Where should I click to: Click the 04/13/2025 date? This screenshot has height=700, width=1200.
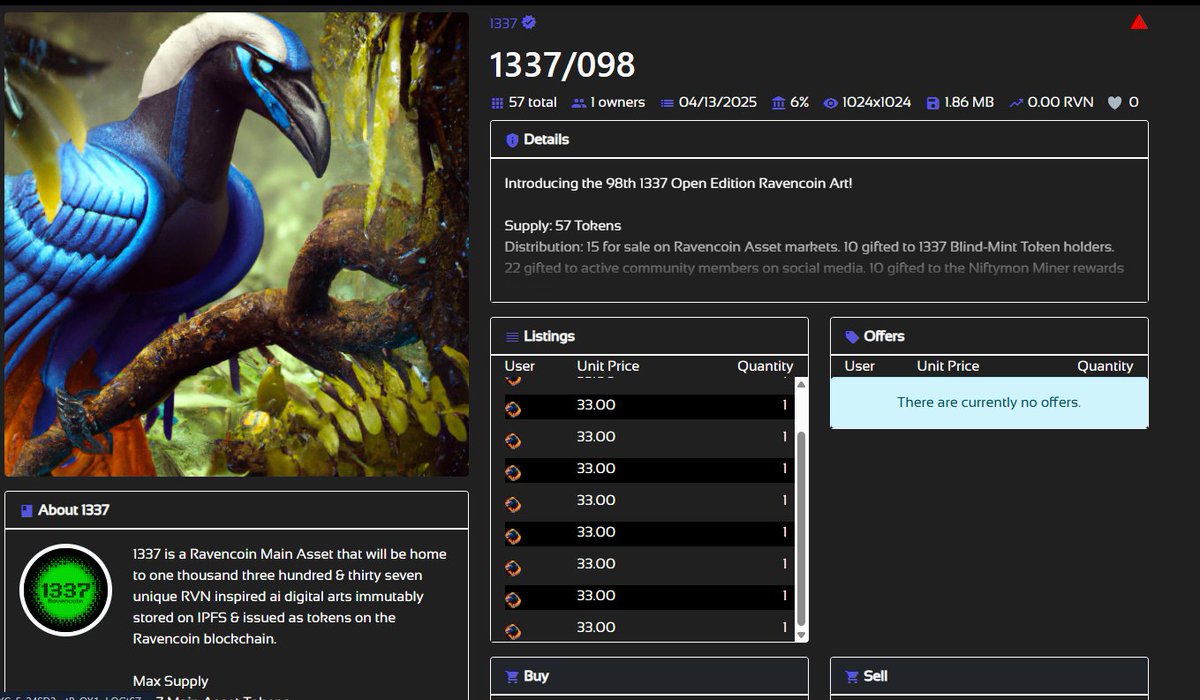(719, 102)
